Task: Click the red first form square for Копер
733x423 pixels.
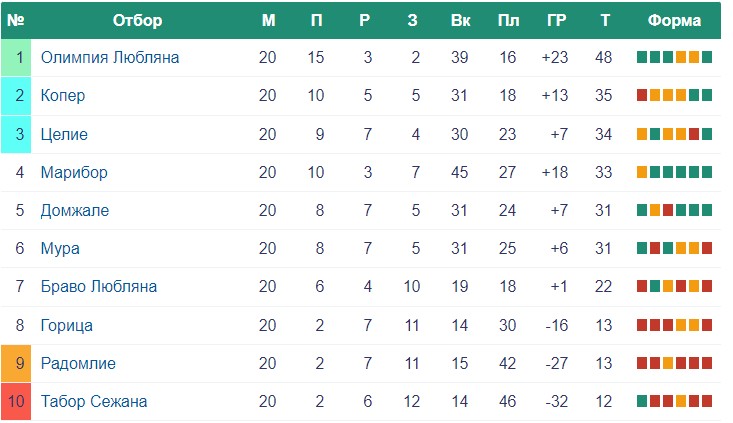Action: [642, 95]
